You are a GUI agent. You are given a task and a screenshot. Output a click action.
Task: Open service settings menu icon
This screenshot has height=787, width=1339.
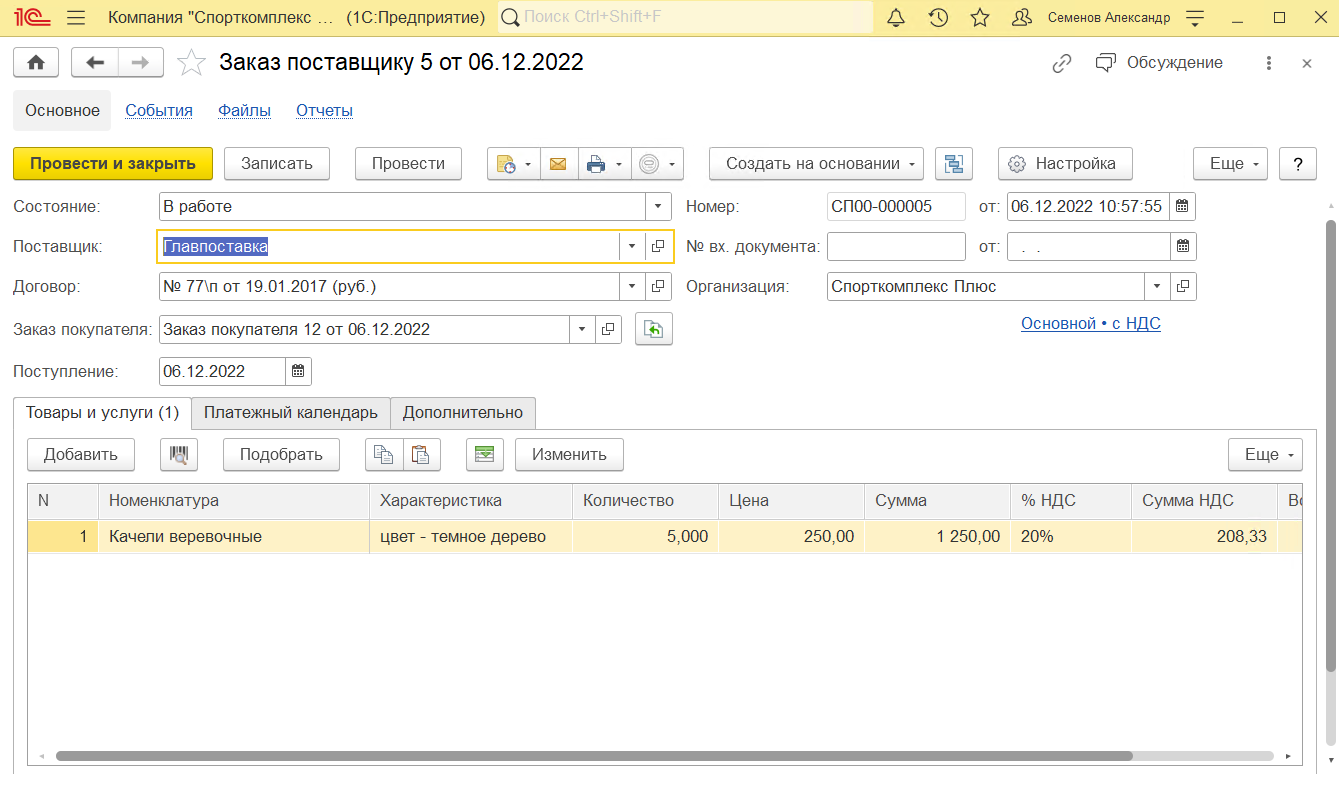[x=1194, y=18]
